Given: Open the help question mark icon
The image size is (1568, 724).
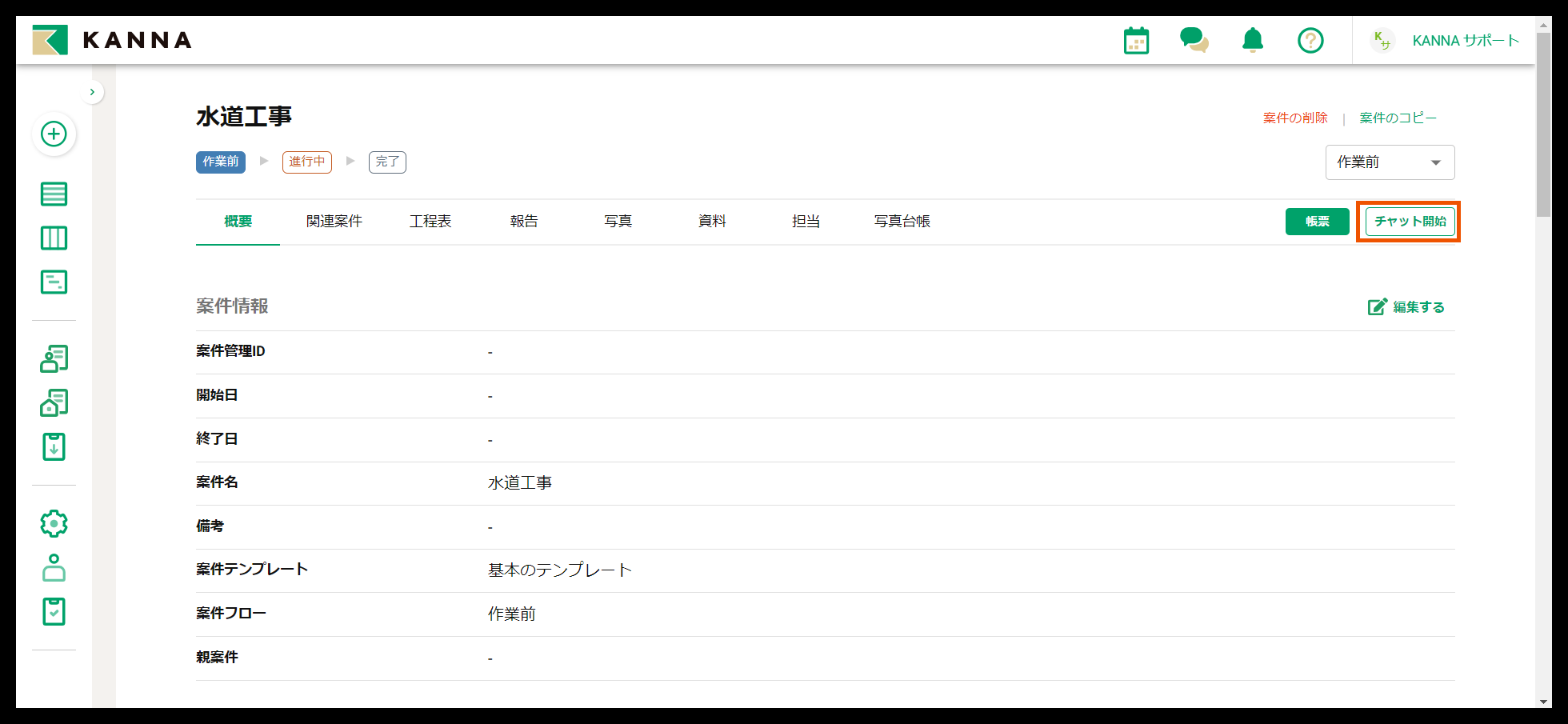Looking at the screenshot, I should tap(1310, 40).
